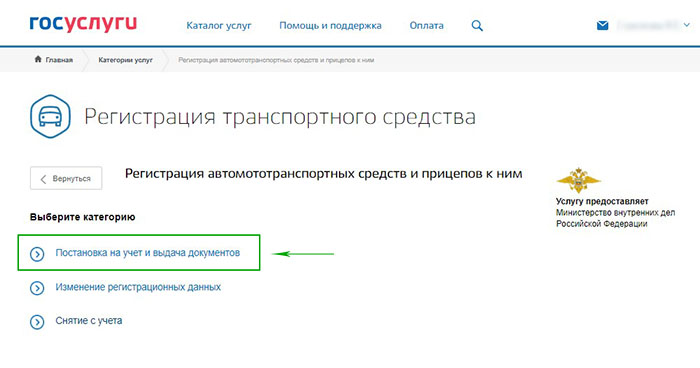Open Категории услуг breadcrumb
The image size is (700, 368).
[125, 60]
